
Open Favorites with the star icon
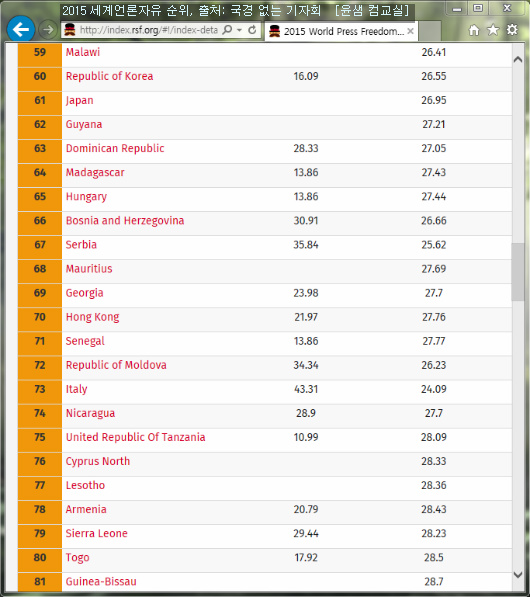[493, 30]
